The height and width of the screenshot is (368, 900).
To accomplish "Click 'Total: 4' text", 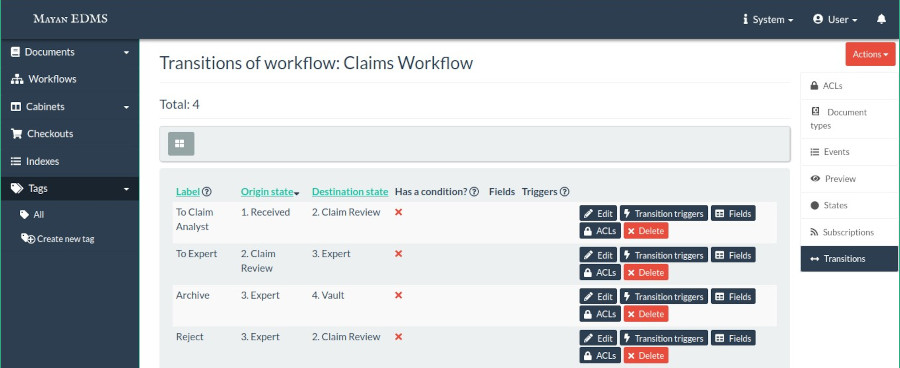I will (180, 104).
